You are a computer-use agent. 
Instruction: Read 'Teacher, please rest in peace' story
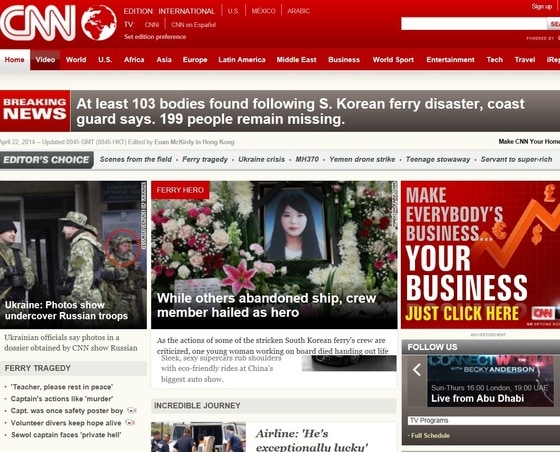tap(62, 387)
